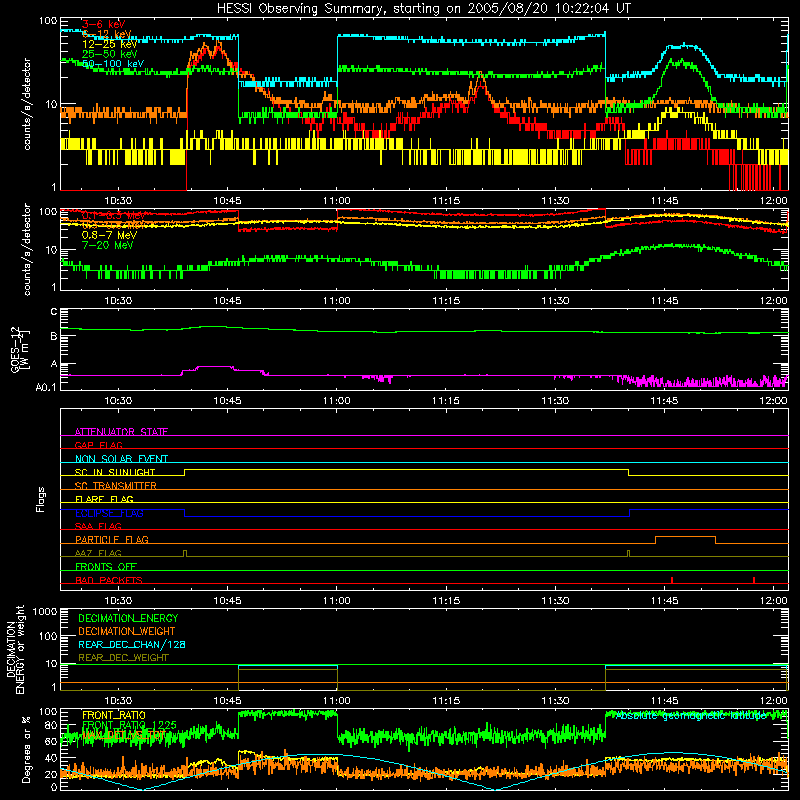800x800 pixels.
Task: Click the 80 tick on Degrees axis
Action: pos(51,725)
